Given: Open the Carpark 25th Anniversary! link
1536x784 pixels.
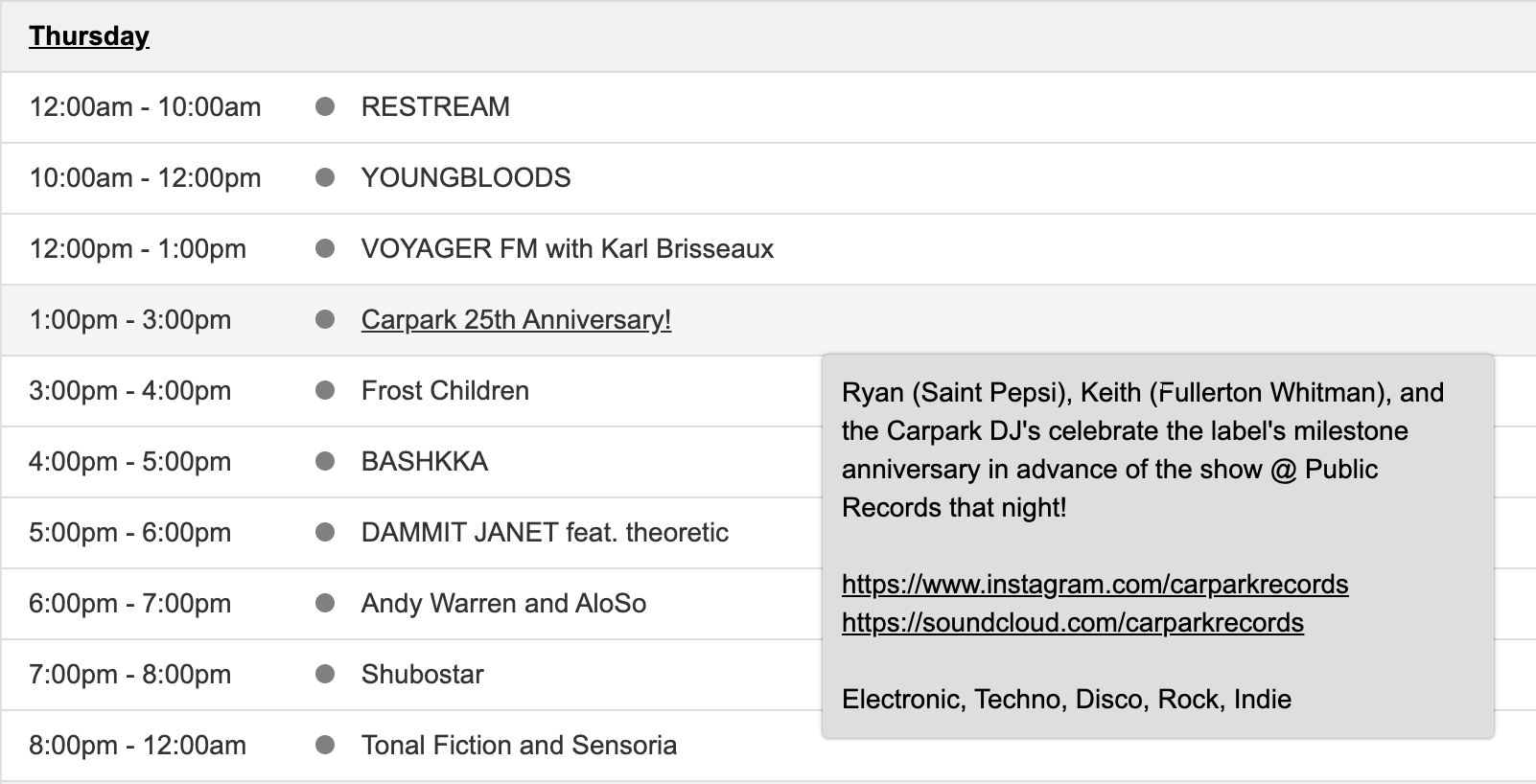Looking at the screenshot, I should coord(516,319).
